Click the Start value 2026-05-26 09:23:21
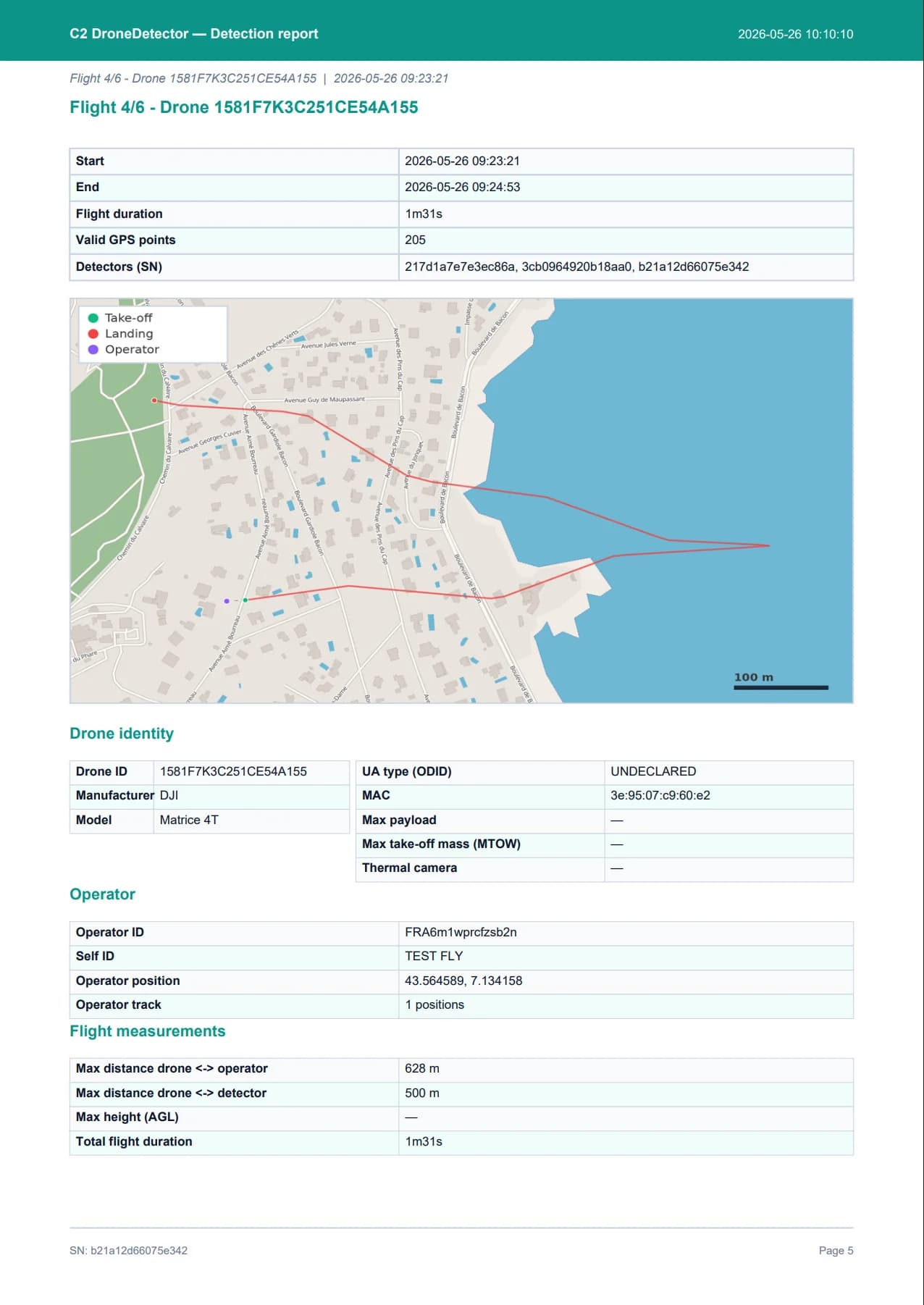Screen dimensions: 924x1305 462,161
